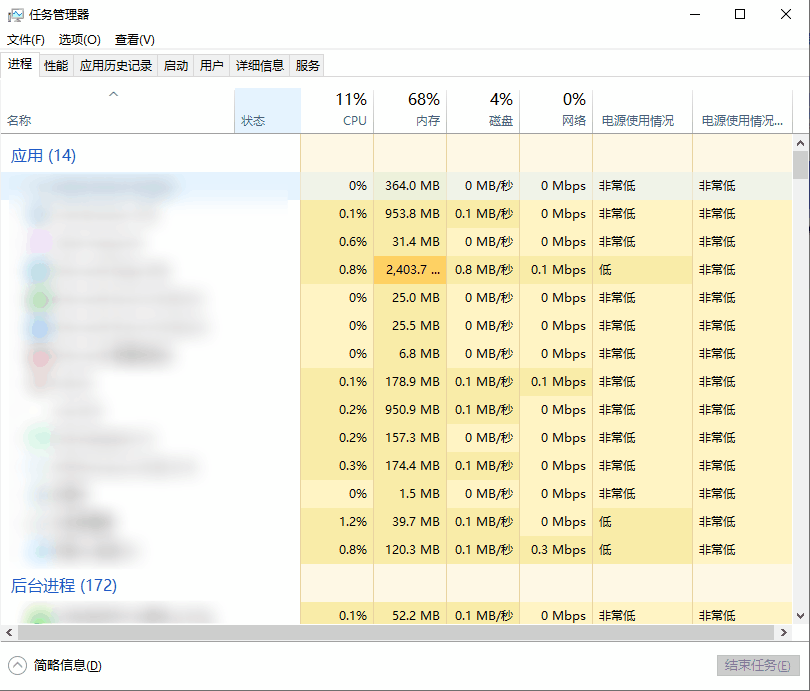The height and width of the screenshot is (691, 810).
Task: Click the highlighted 2,403.7 memory cell
Action: click(x=410, y=270)
